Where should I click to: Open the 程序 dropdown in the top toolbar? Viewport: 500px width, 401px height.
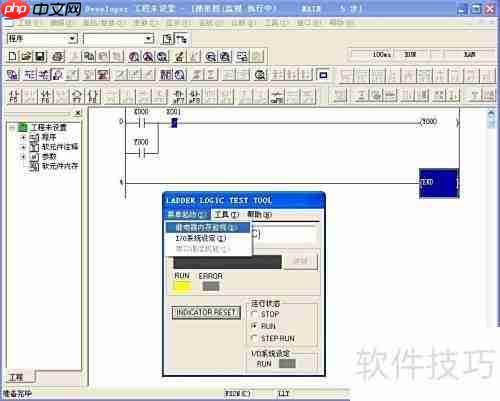[72, 39]
